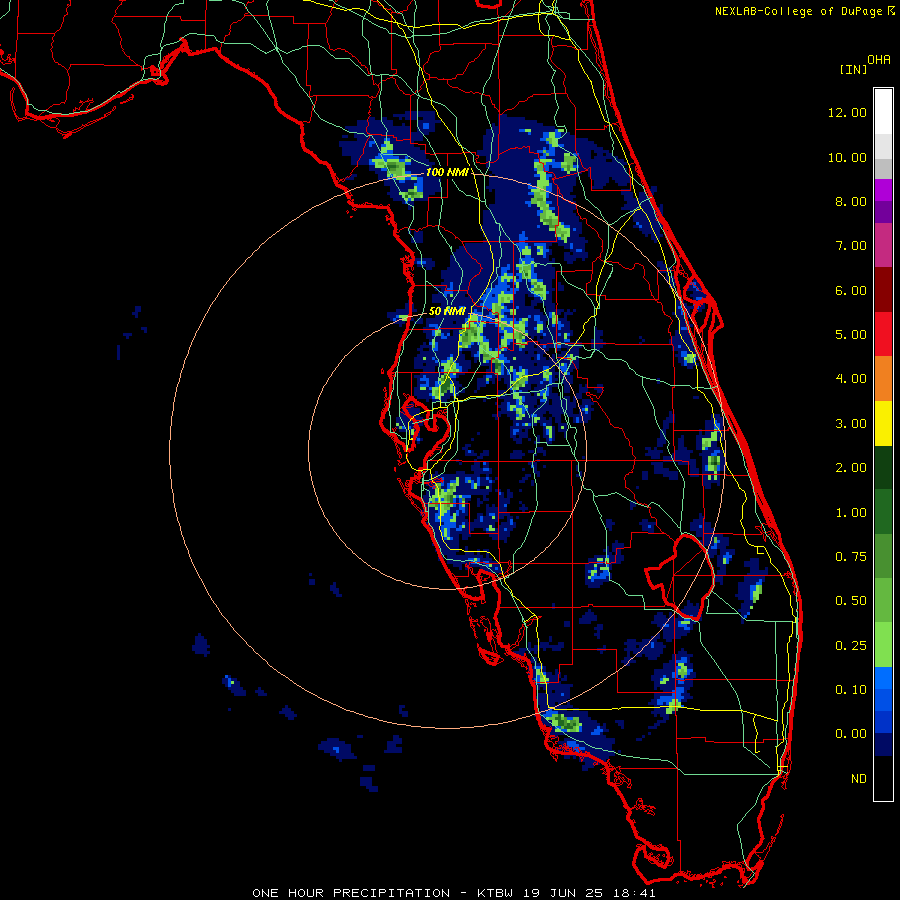Click the 0.10 legend value
900x900 pixels.
[851, 690]
